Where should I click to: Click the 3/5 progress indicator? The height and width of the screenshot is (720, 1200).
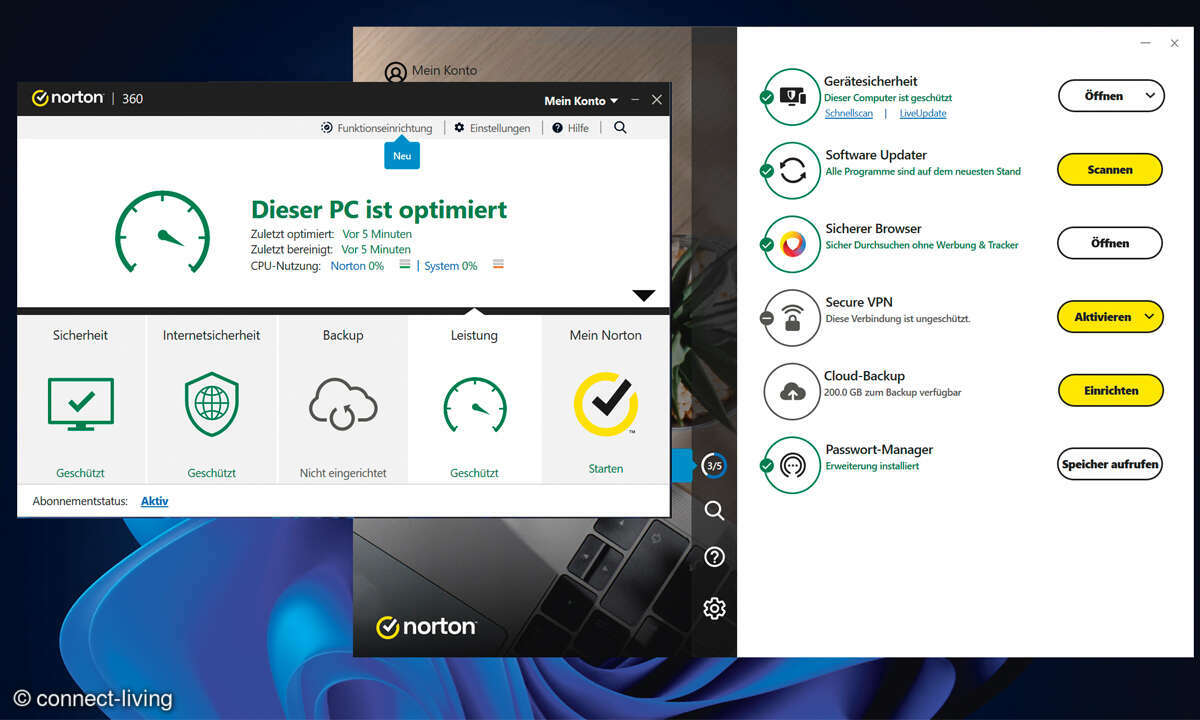click(x=713, y=465)
